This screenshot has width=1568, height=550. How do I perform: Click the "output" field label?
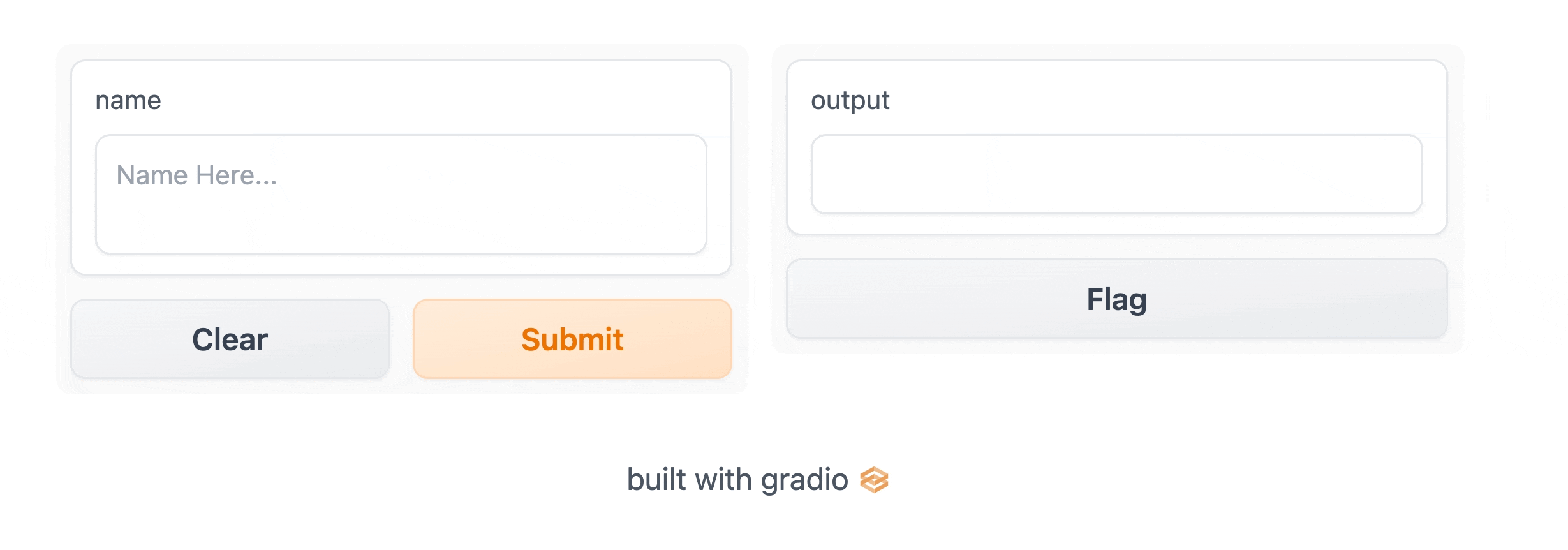point(850,100)
